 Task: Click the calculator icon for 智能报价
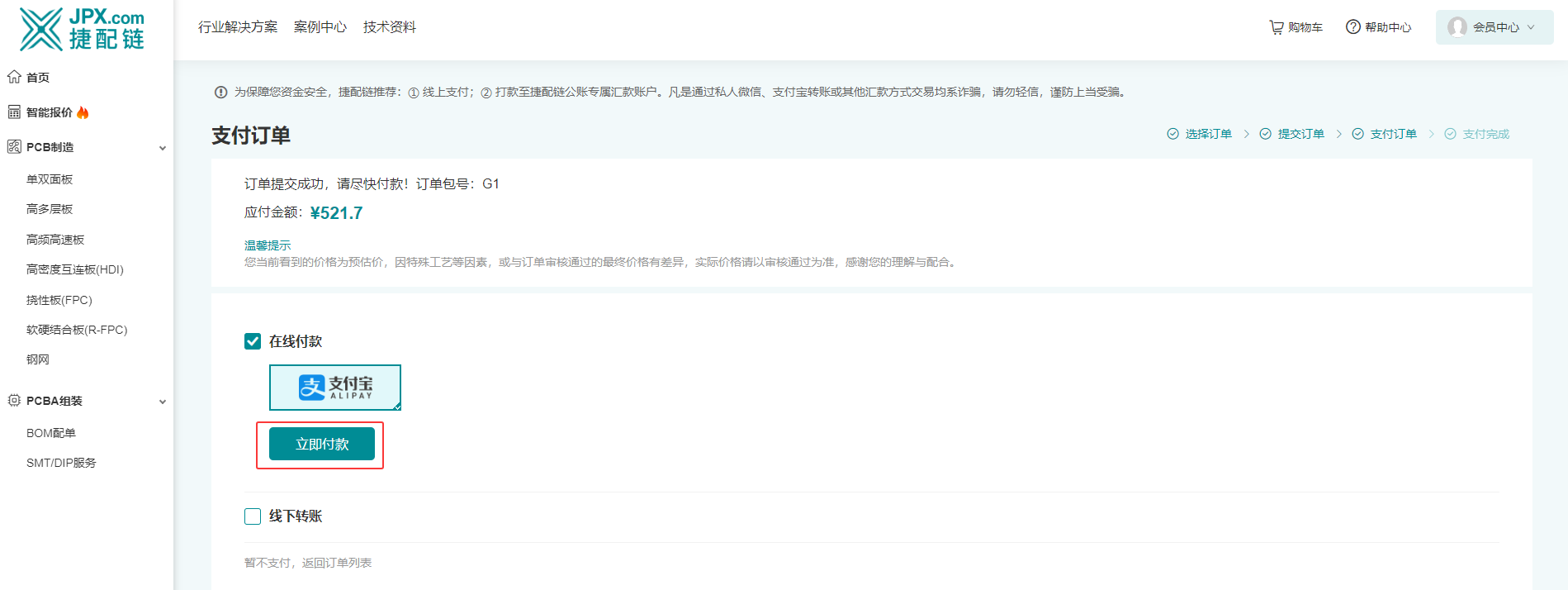click(14, 112)
